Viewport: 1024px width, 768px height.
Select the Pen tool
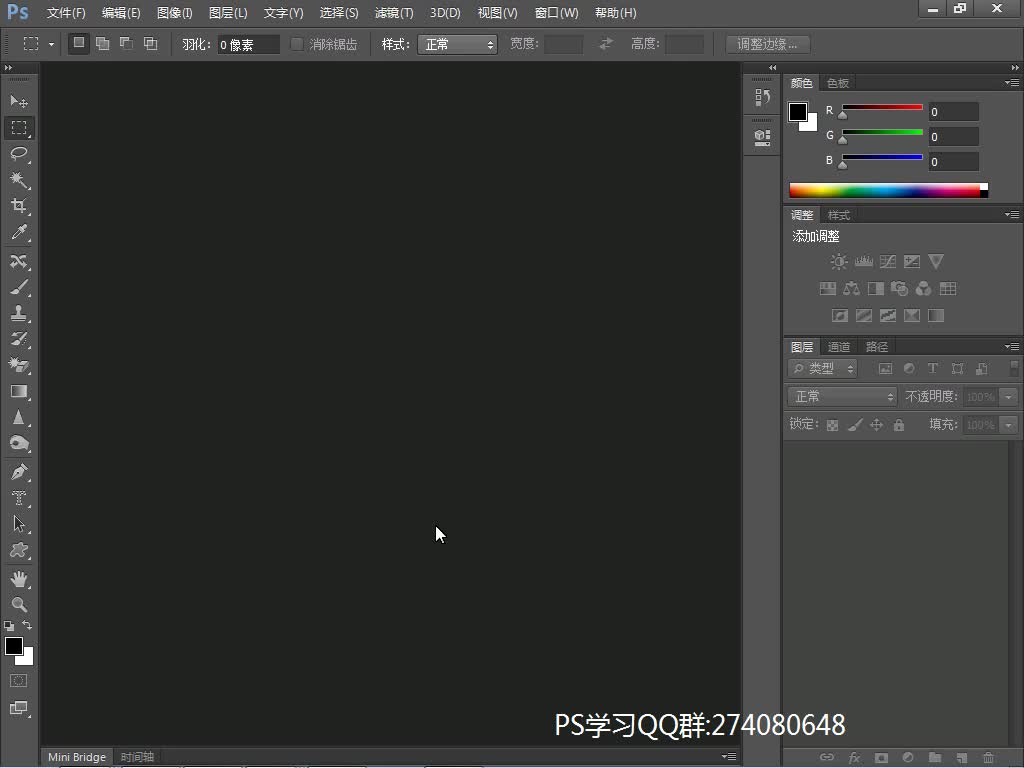click(x=19, y=471)
